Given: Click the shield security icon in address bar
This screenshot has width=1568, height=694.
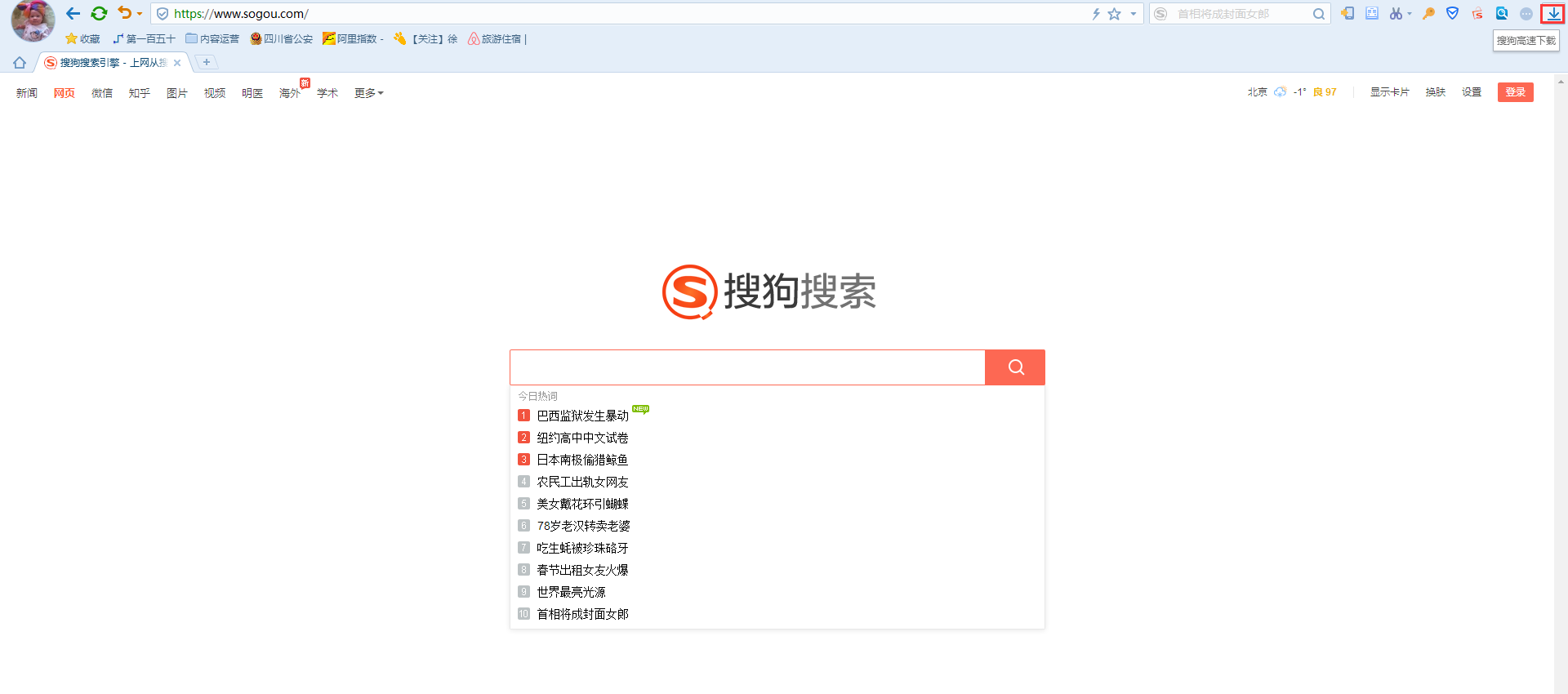Looking at the screenshot, I should point(163,14).
